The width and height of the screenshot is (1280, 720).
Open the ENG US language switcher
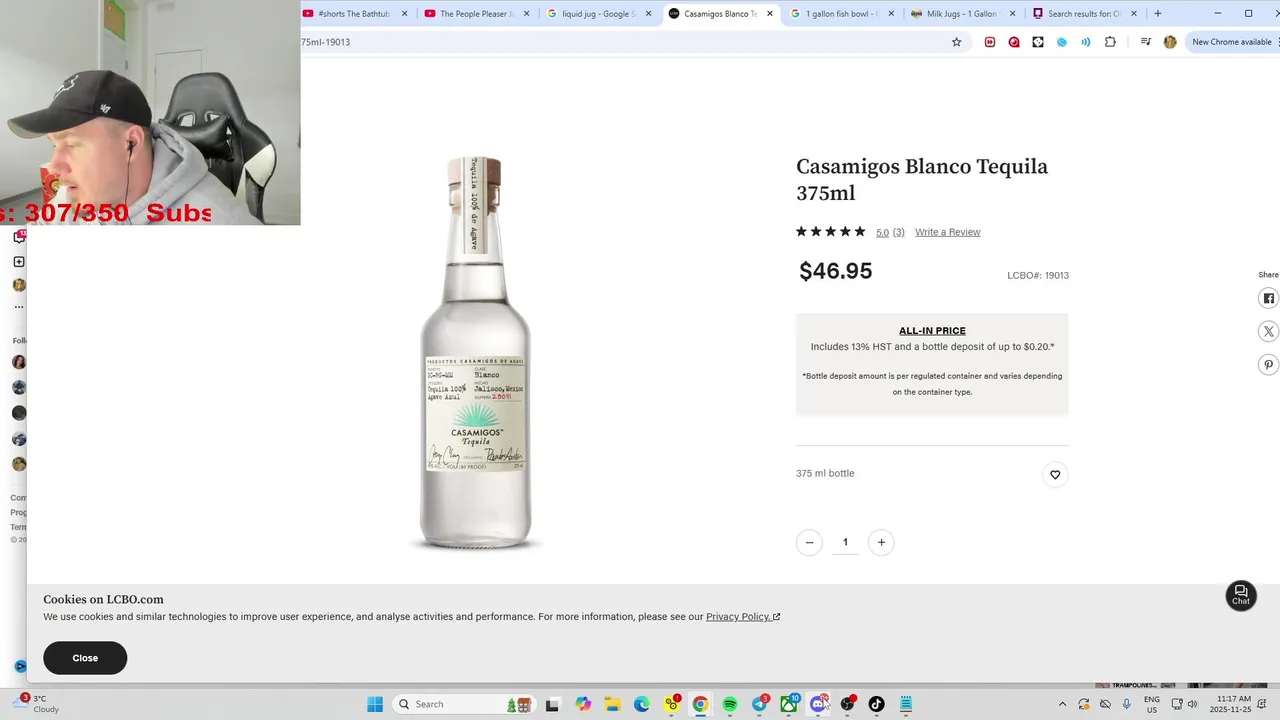click(1151, 704)
